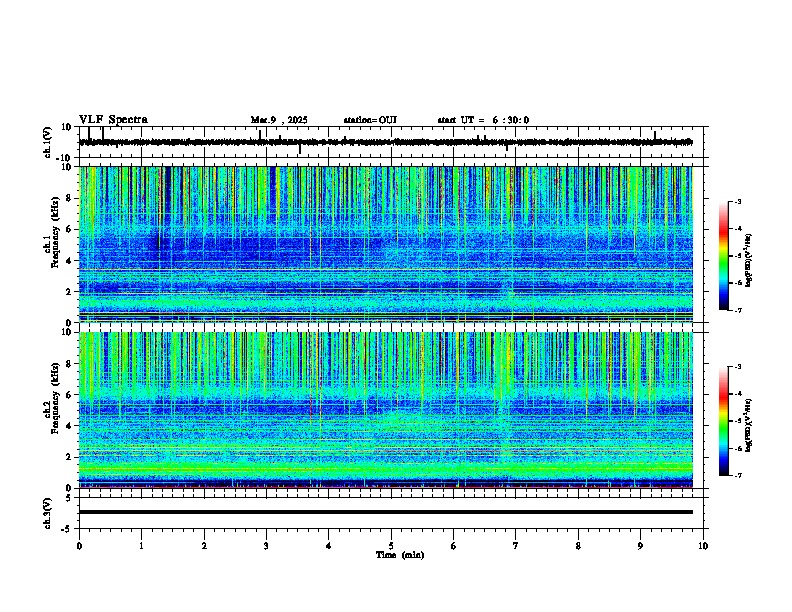The width and height of the screenshot is (792, 612).
Task: Click the '-3' tick on ch.2 colorbar
Action: pyautogui.click(x=738, y=367)
